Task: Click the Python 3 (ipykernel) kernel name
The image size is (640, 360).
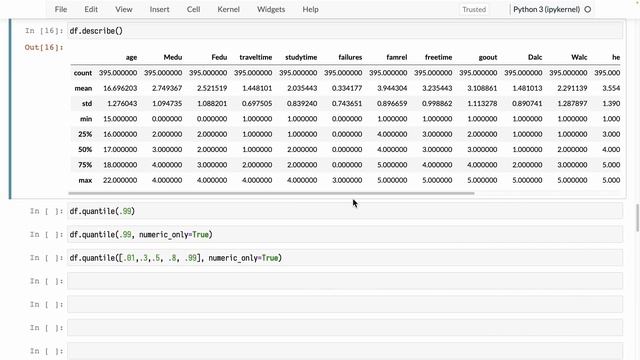Action: point(547,9)
